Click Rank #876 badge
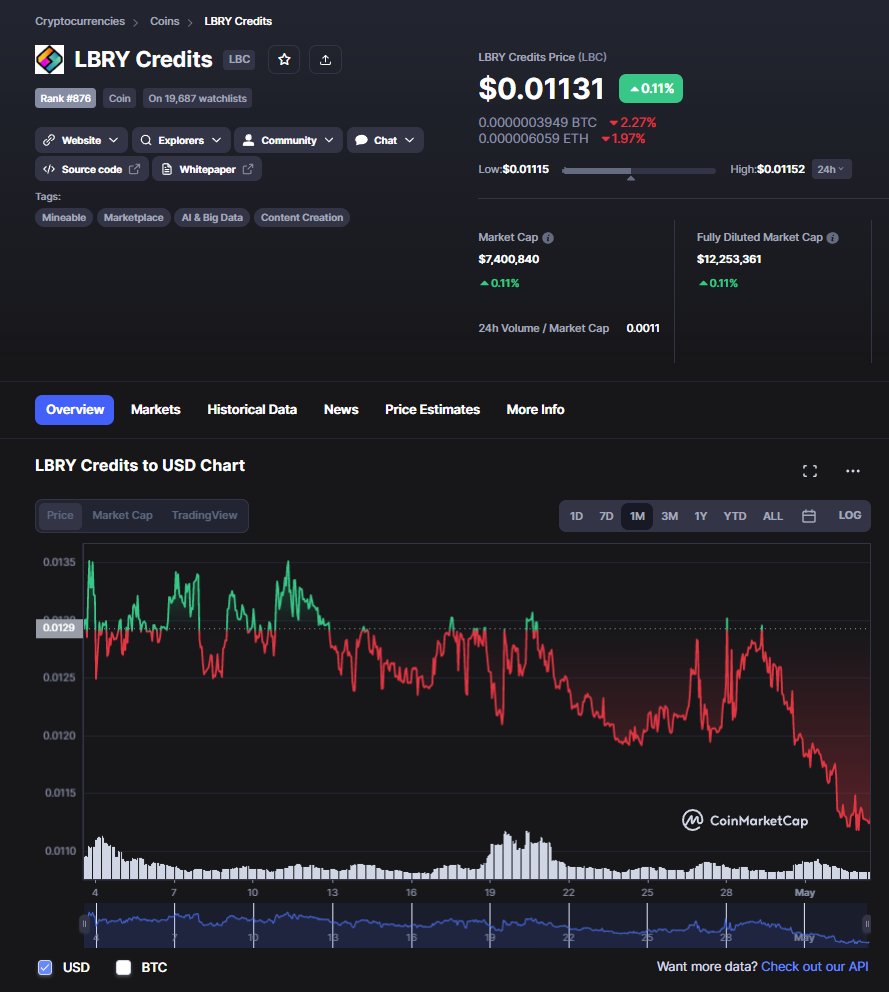The image size is (889, 992). coord(65,98)
